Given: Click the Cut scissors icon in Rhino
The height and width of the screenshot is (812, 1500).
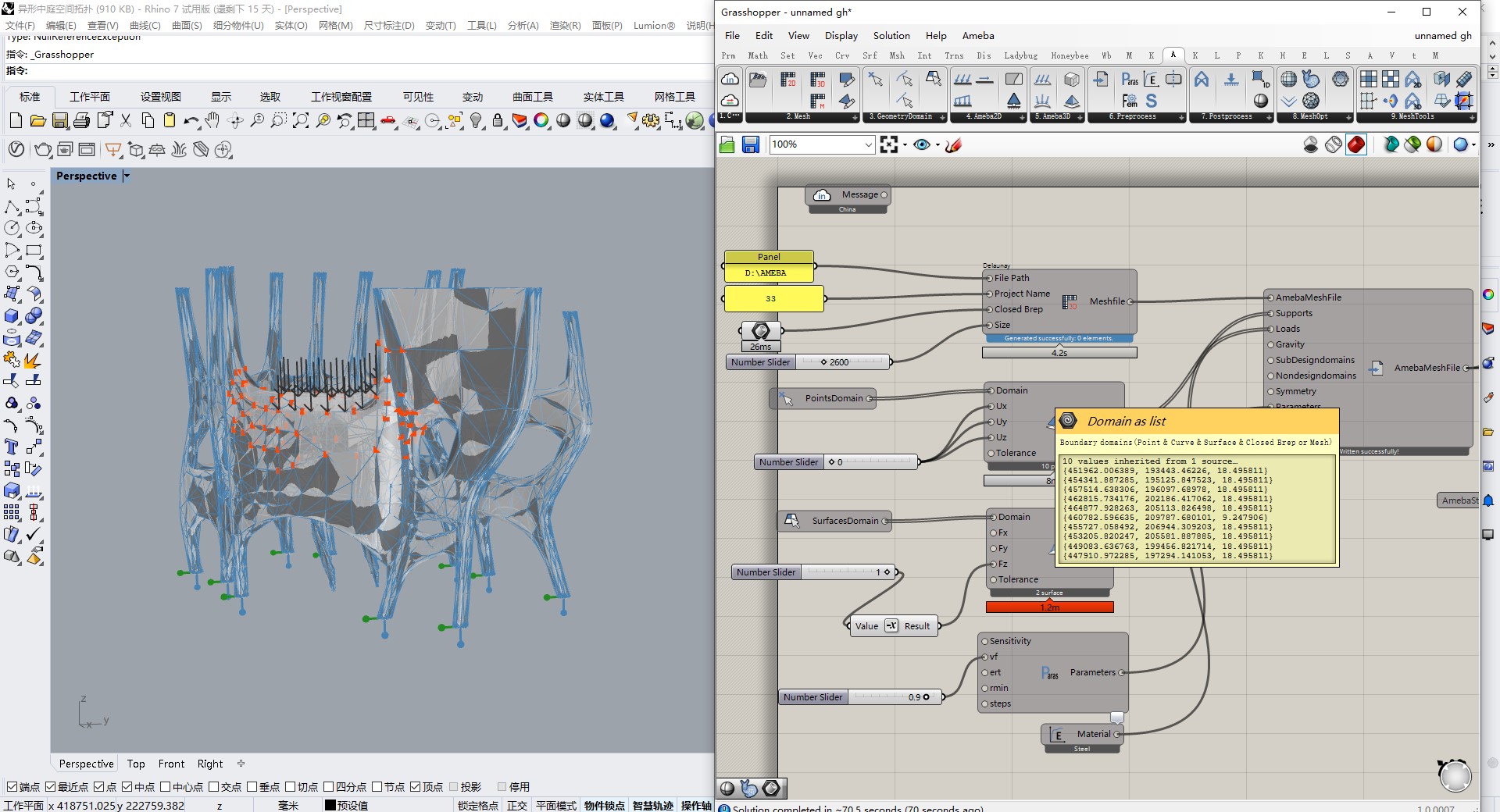Looking at the screenshot, I should tap(126, 120).
